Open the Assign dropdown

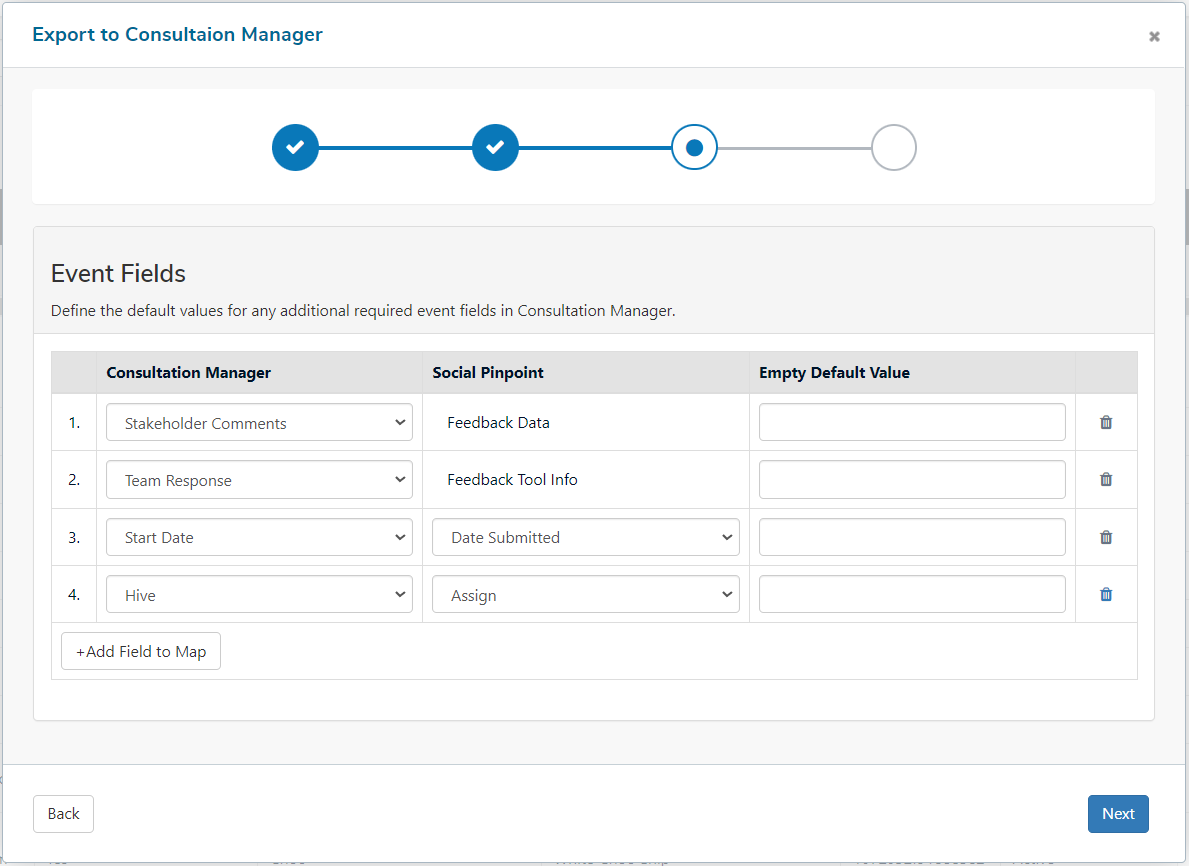click(x=585, y=595)
